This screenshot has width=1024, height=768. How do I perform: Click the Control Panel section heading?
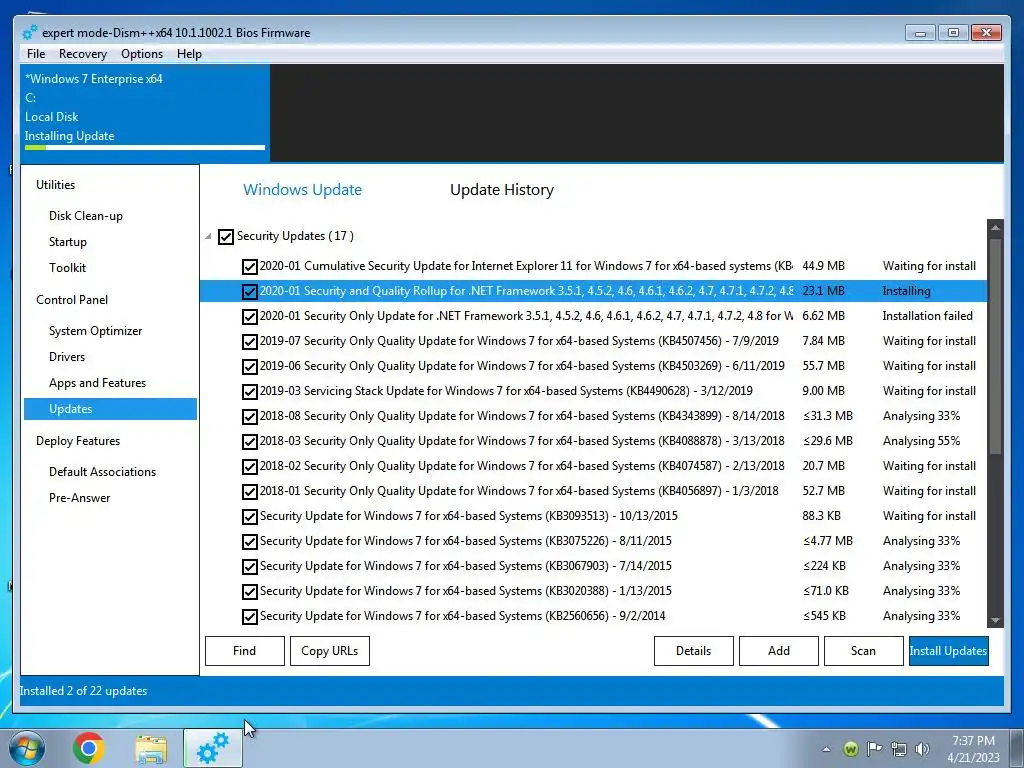point(72,300)
